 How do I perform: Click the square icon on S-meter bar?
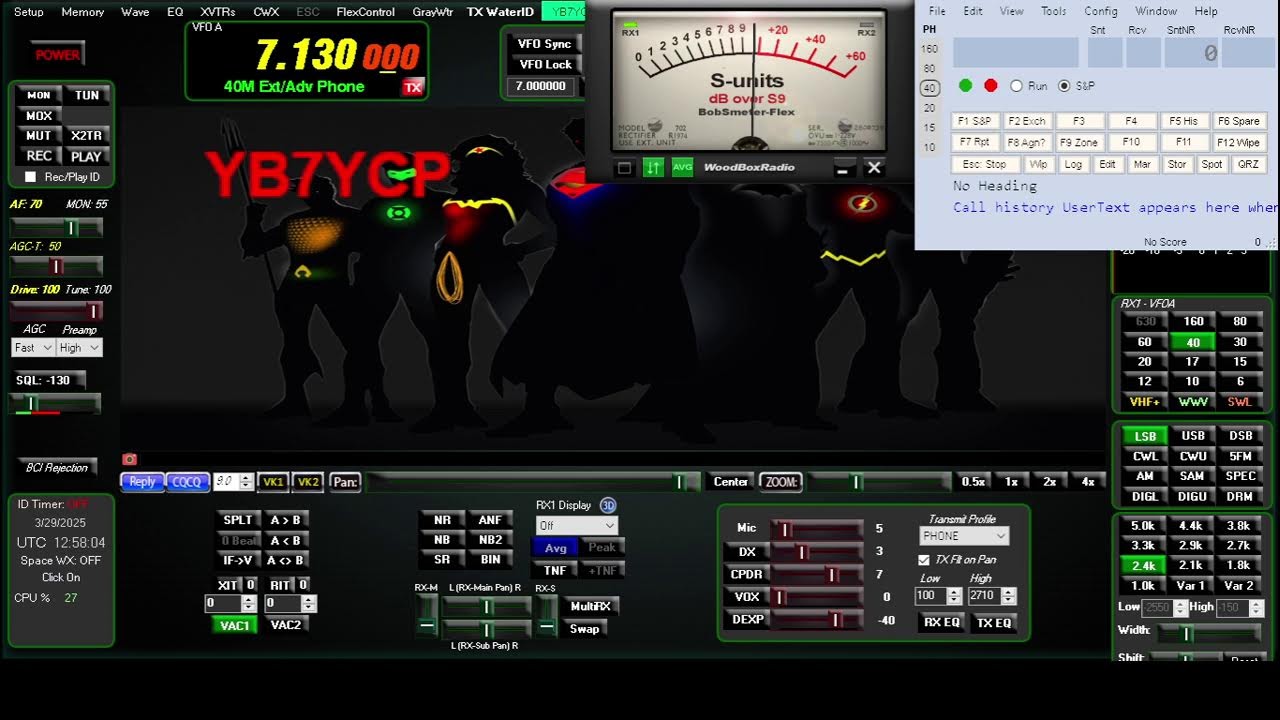pyautogui.click(x=625, y=168)
